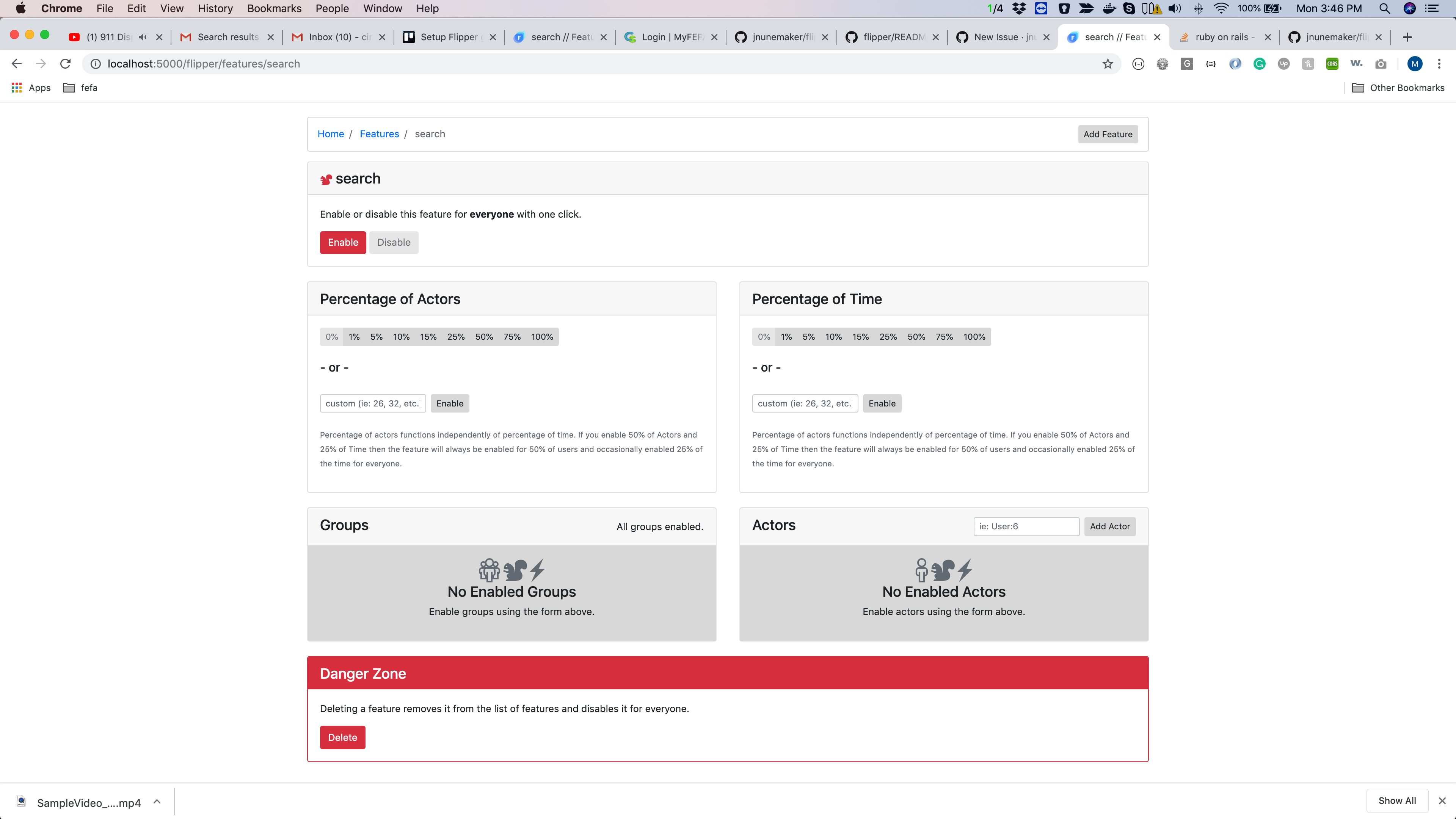Click the camera screenshot extension icon

click(1381, 63)
